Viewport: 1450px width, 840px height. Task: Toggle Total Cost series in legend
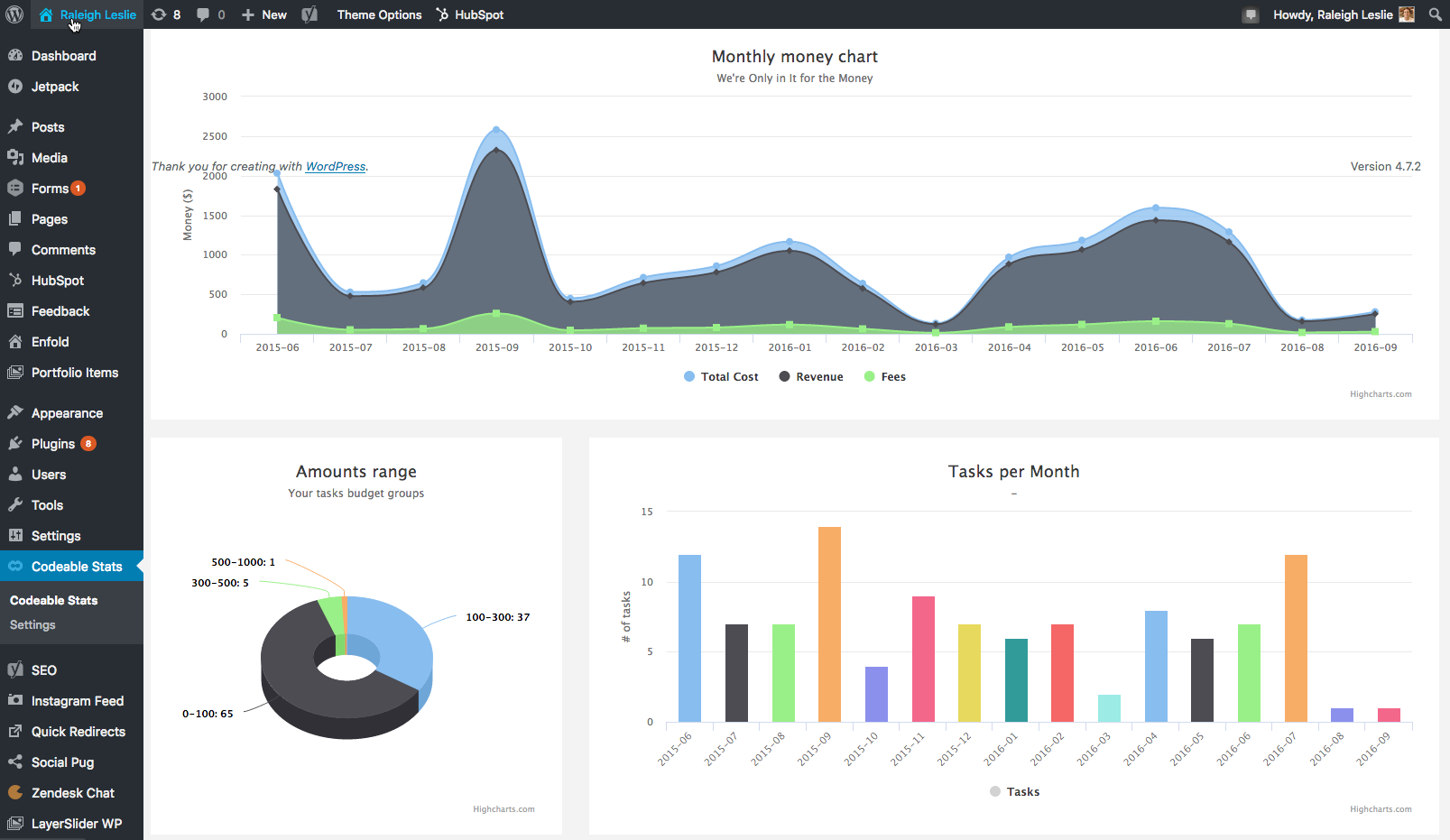(721, 377)
